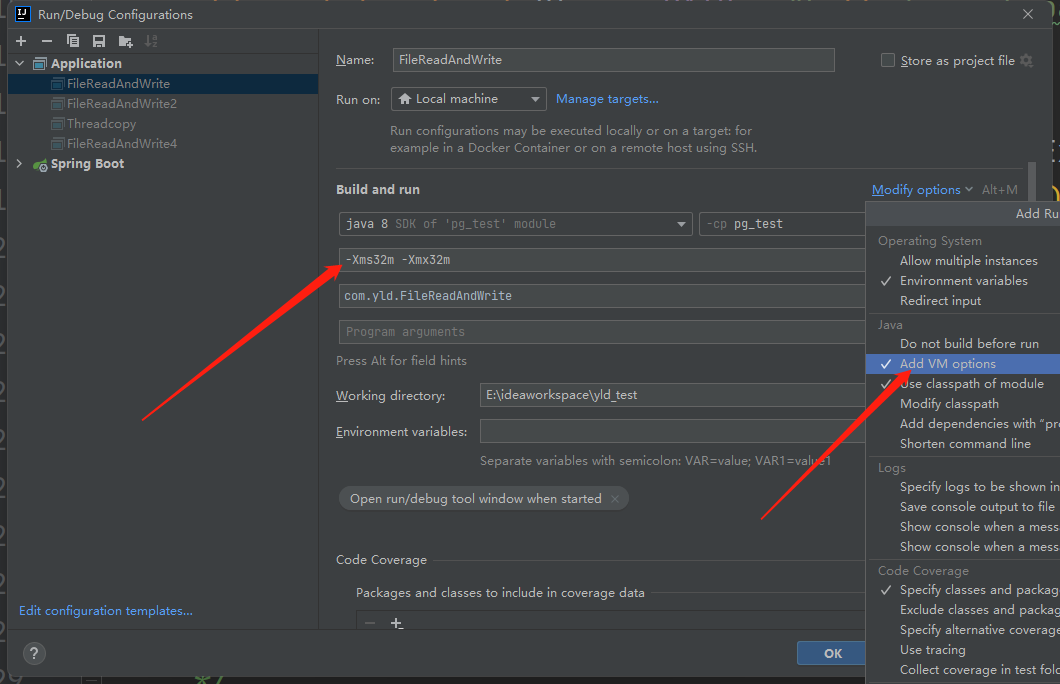
Task: Click the Working directory field
Action: tap(673, 395)
